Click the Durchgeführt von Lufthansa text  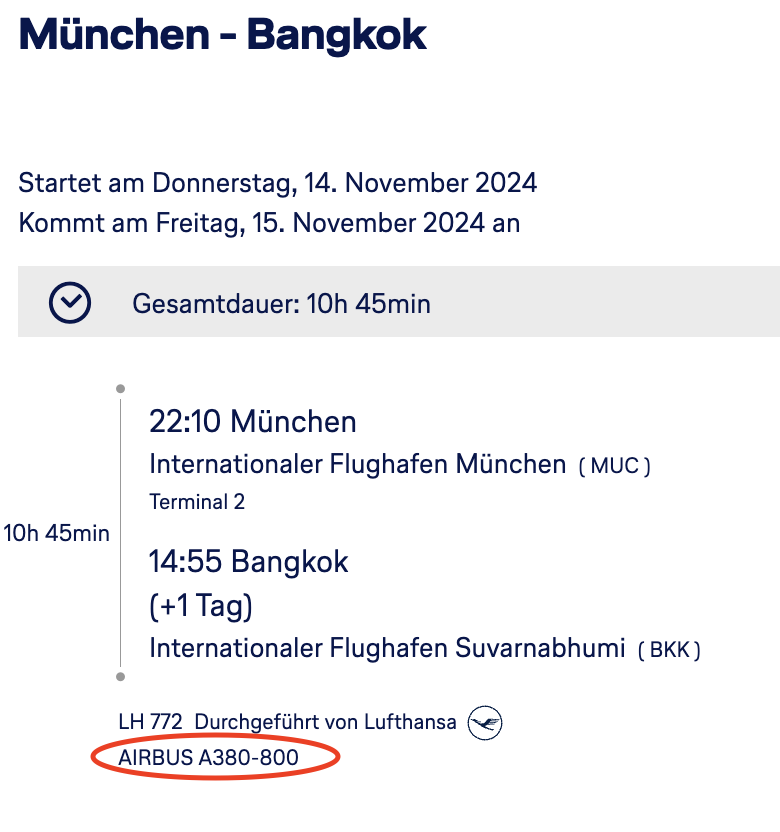click(325, 722)
